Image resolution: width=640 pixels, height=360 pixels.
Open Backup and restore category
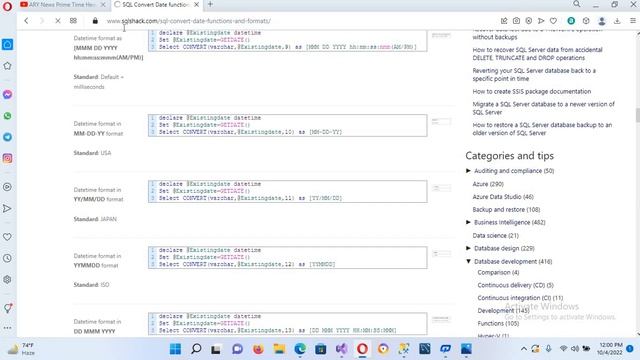click(506, 209)
